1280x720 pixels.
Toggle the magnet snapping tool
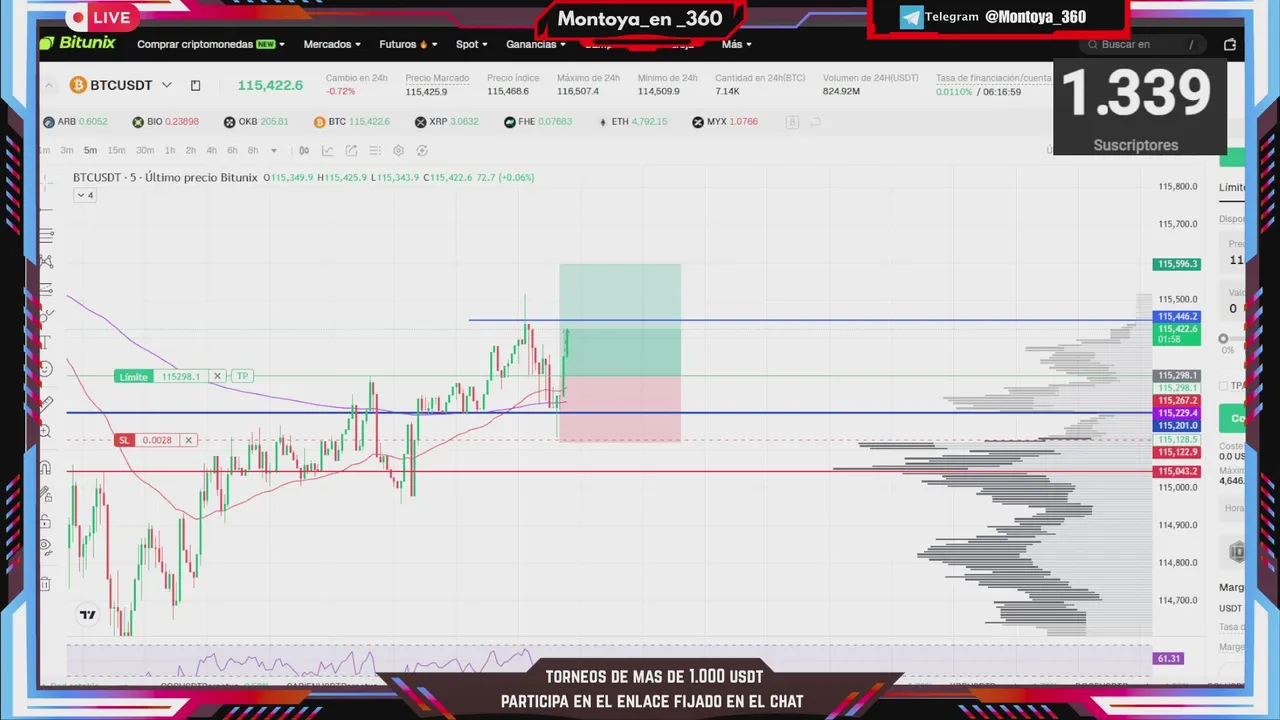(46, 467)
